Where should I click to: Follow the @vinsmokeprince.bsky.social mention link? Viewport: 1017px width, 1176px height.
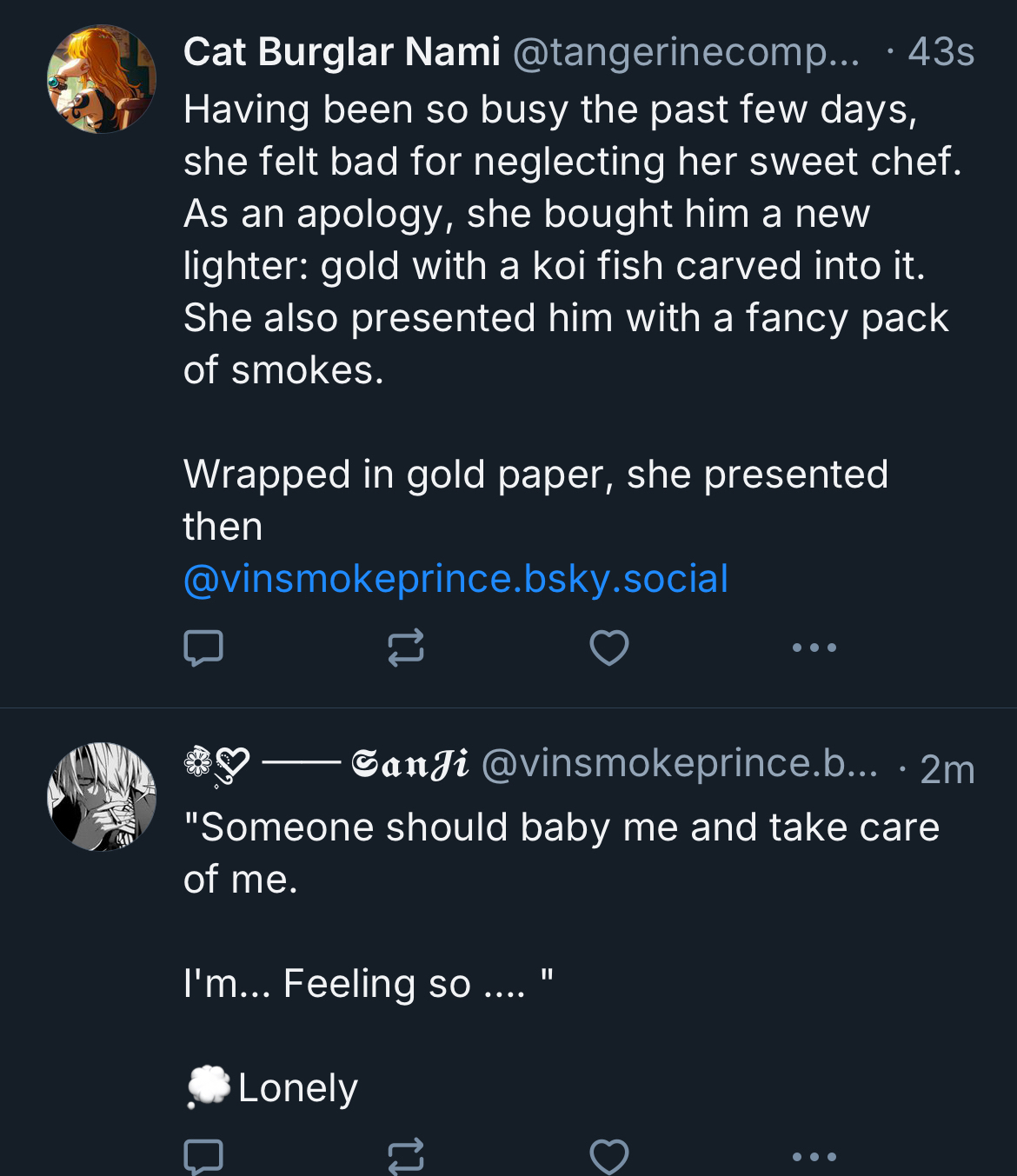pos(455,579)
